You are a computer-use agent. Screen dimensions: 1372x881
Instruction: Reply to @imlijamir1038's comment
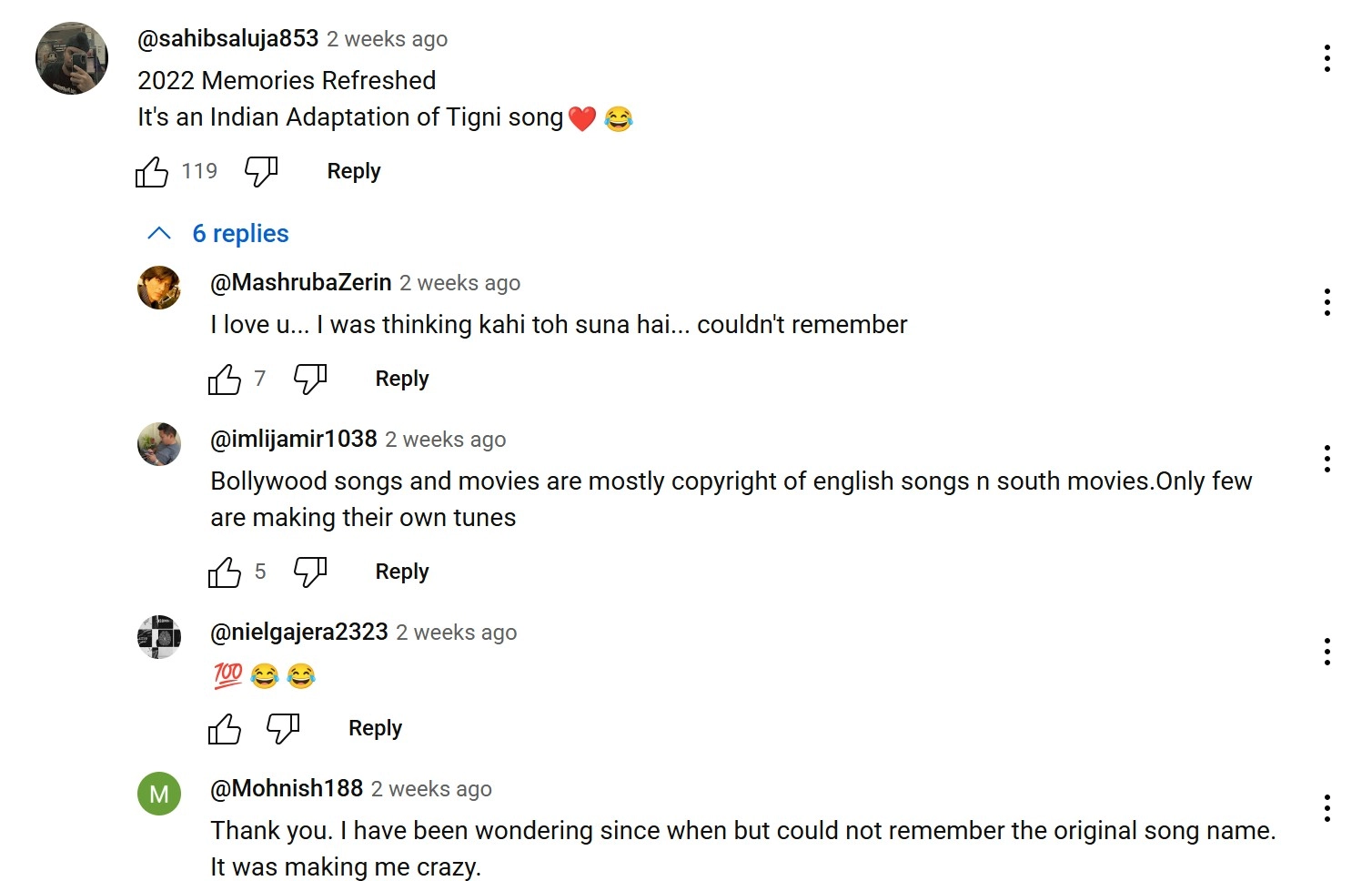tap(402, 572)
